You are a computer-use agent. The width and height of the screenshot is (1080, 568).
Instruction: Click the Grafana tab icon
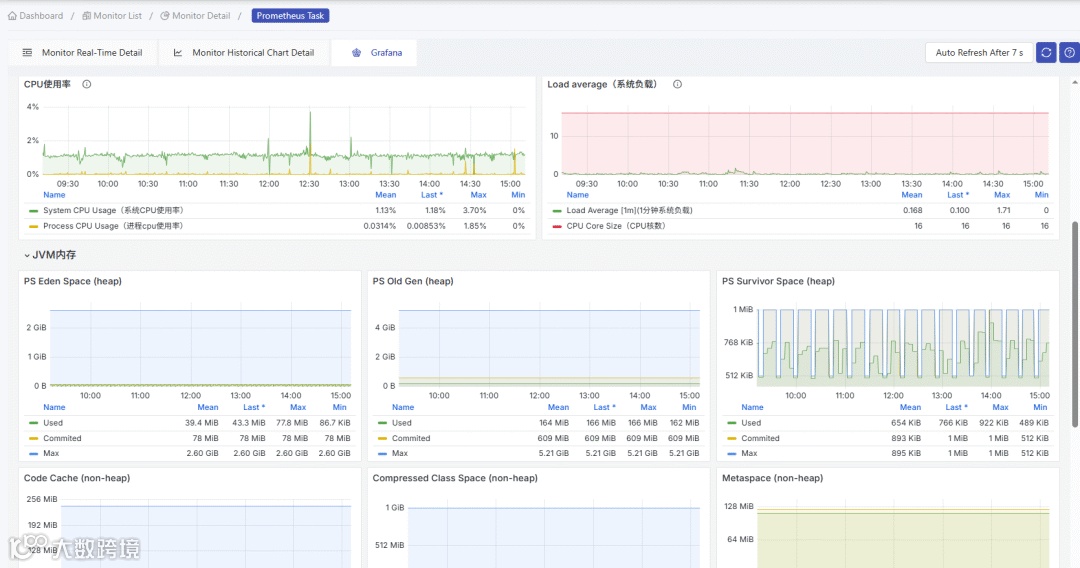356,52
